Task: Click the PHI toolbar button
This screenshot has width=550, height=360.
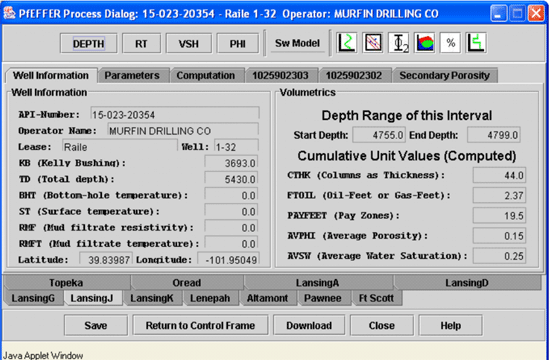Action: [x=237, y=44]
